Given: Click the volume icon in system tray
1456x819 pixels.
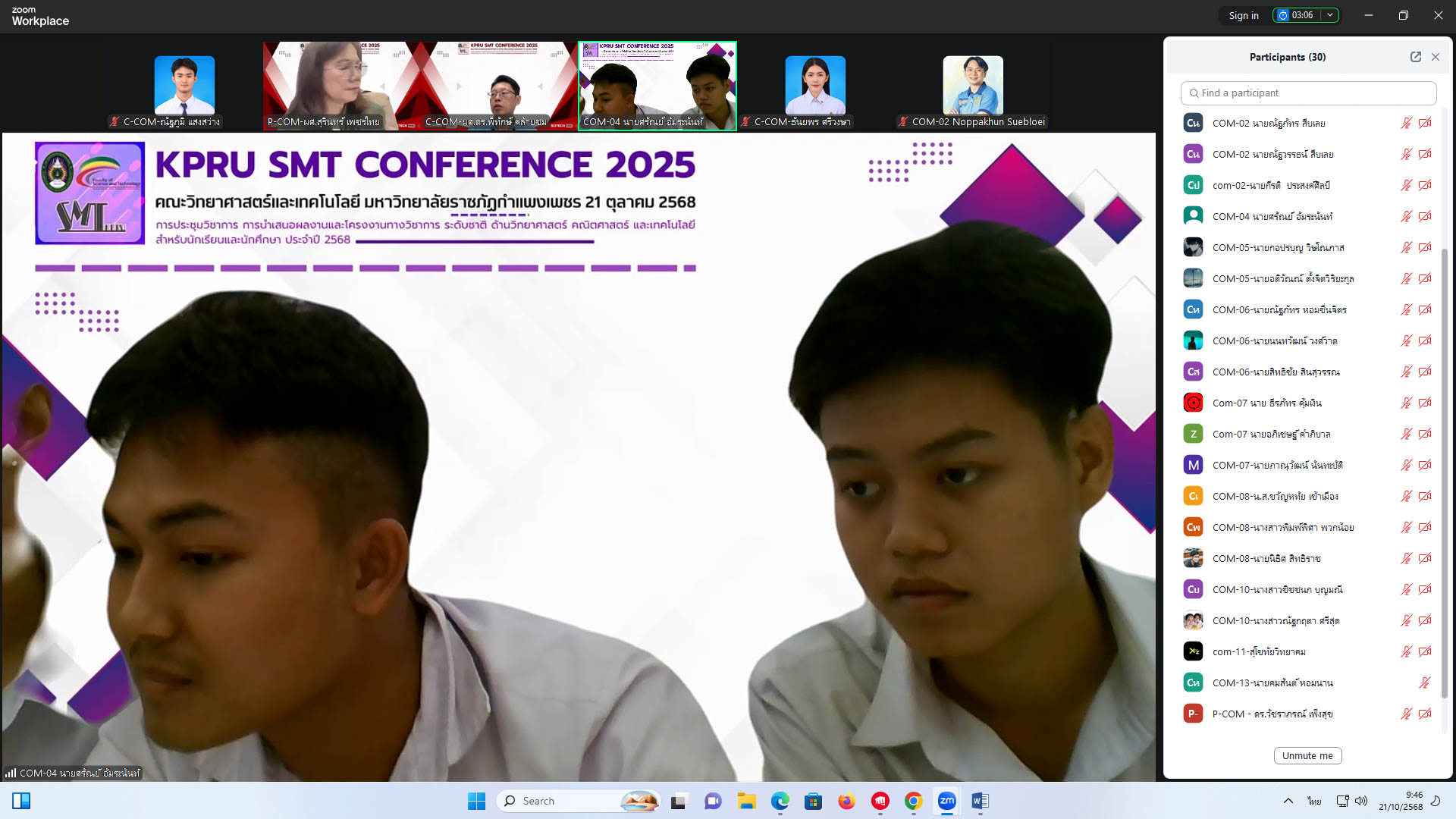Looking at the screenshot, I should click(1361, 801).
